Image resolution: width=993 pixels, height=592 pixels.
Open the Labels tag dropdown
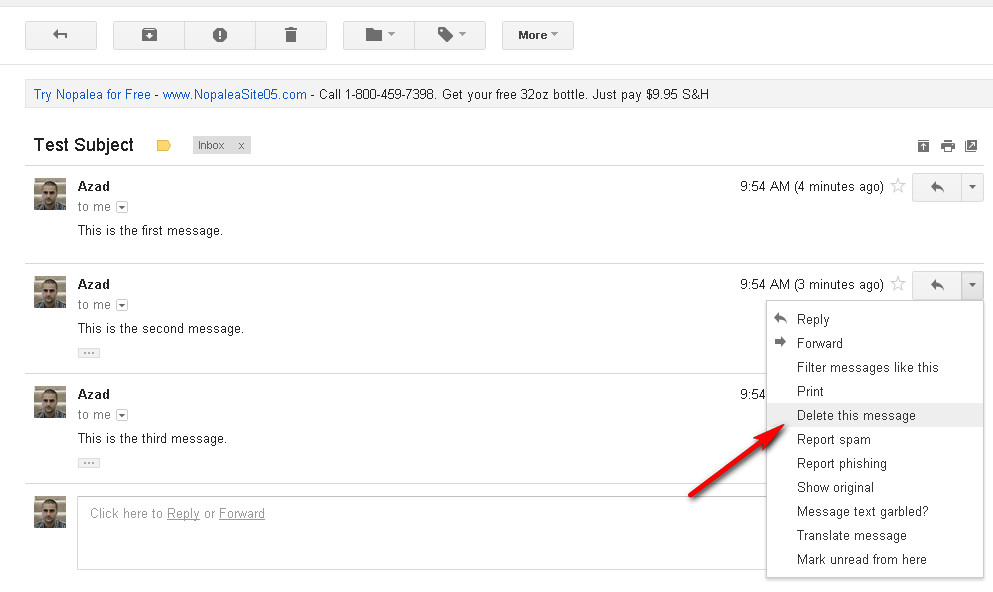[x=450, y=35]
